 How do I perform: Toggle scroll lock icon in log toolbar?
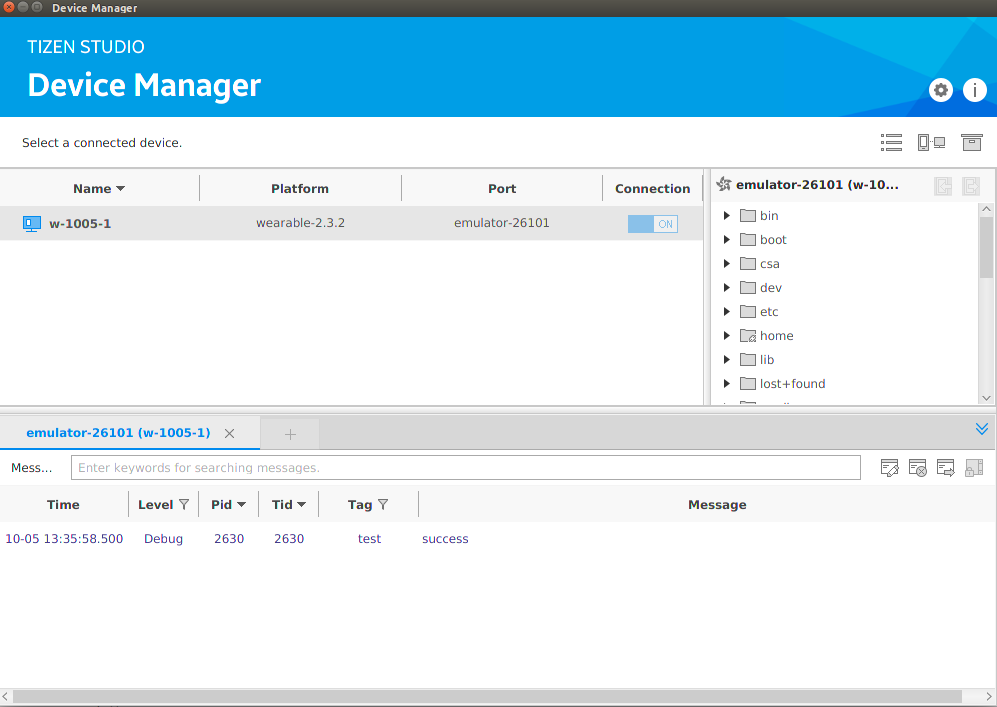pyautogui.click(x=974, y=467)
